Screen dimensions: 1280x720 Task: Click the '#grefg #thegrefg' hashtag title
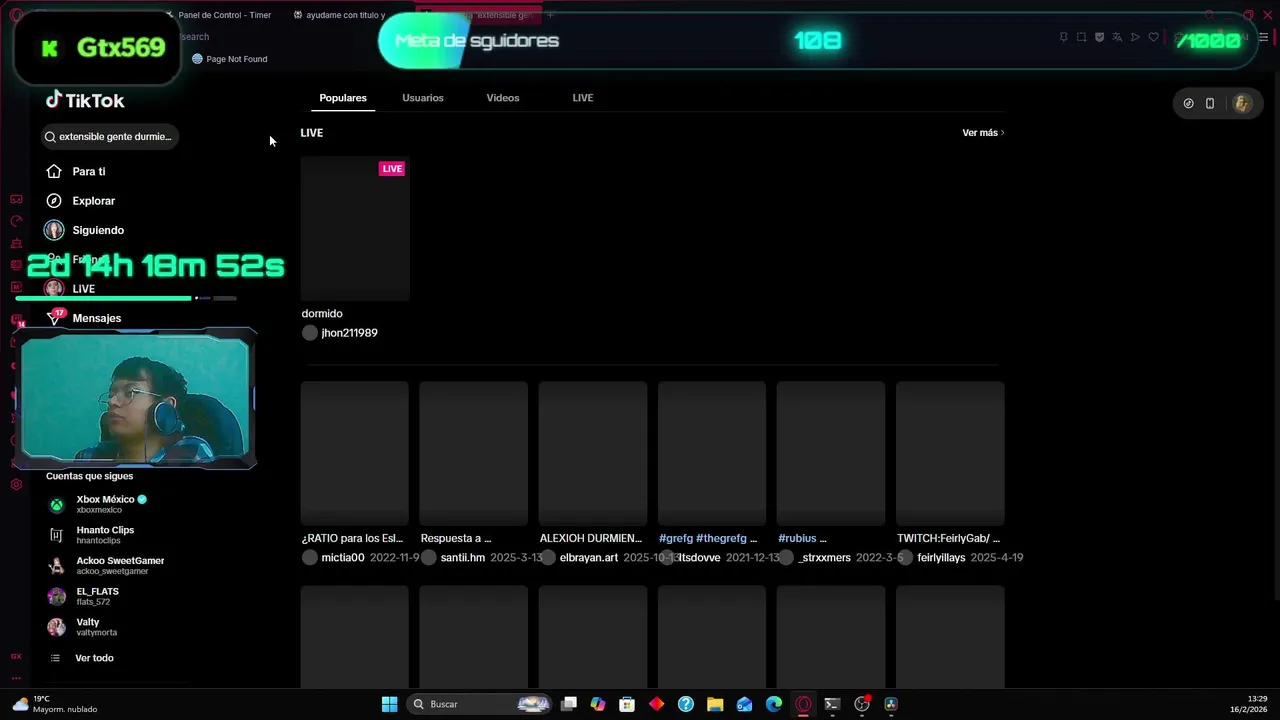[x=708, y=538]
